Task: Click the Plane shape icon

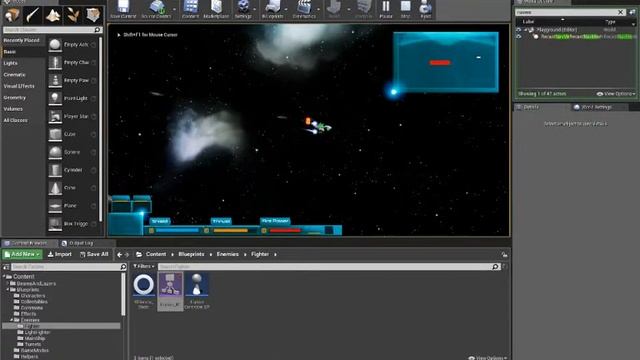Action: pos(55,206)
